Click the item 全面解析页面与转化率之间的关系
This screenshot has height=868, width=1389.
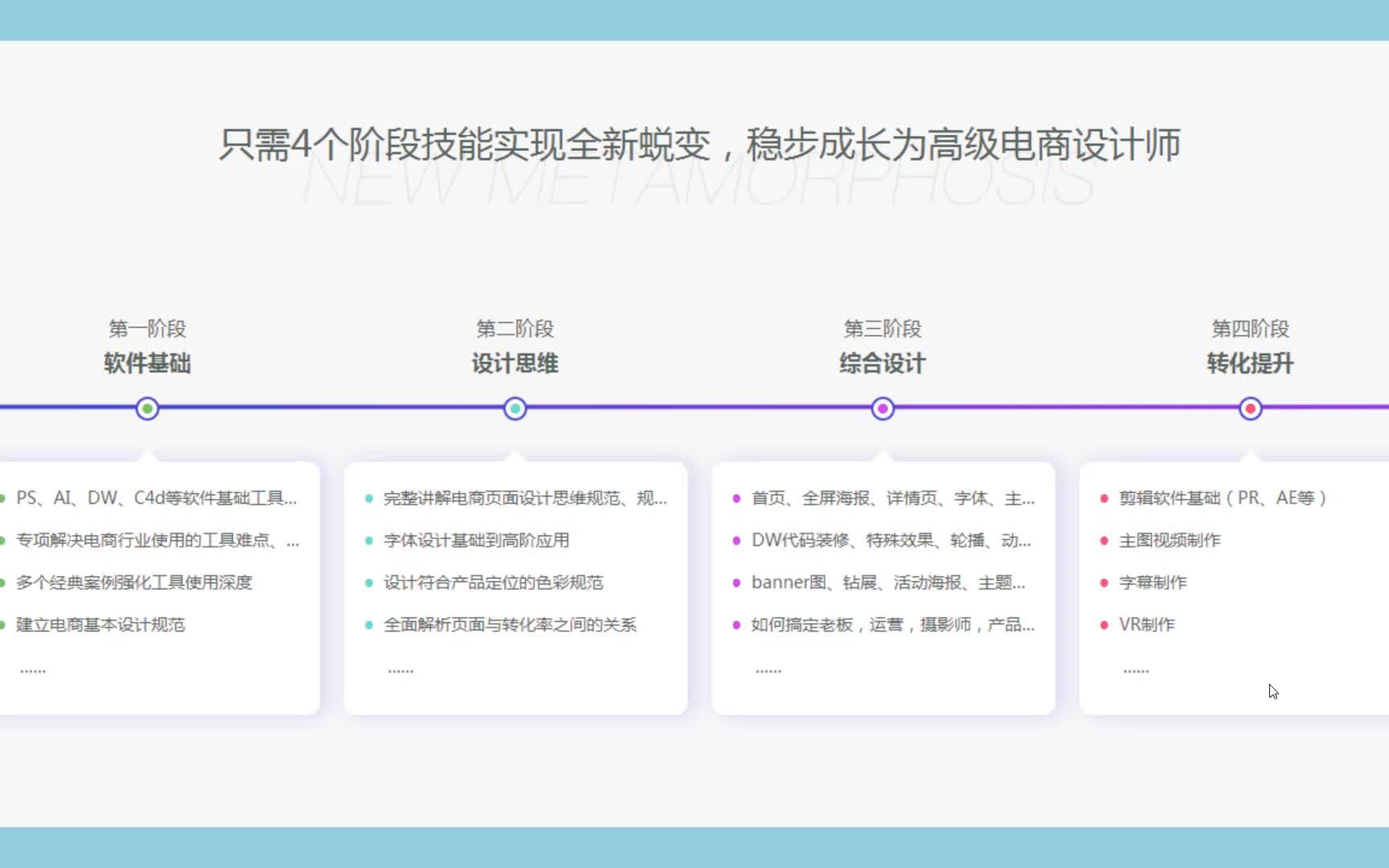(510, 625)
